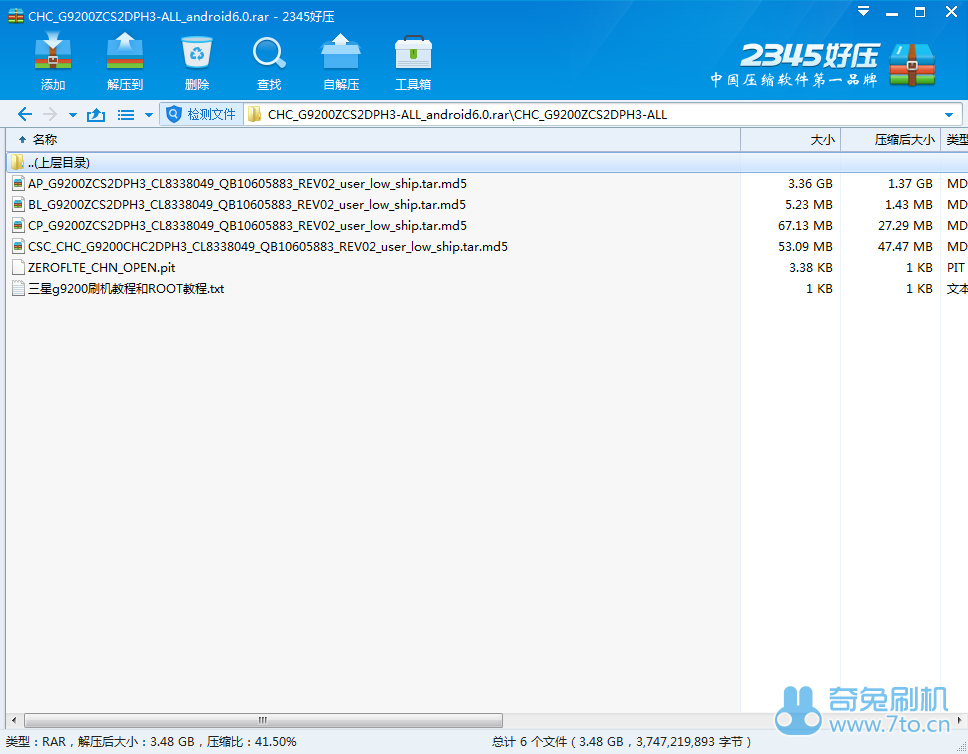Click the status bar compression ratio text 41.50%

(275, 742)
